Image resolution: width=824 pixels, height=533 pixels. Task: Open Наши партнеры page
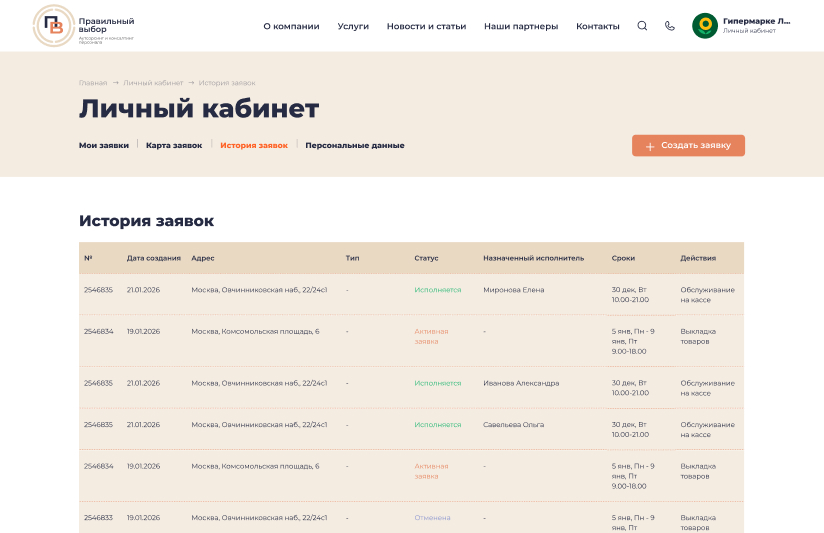click(x=521, y=26)
